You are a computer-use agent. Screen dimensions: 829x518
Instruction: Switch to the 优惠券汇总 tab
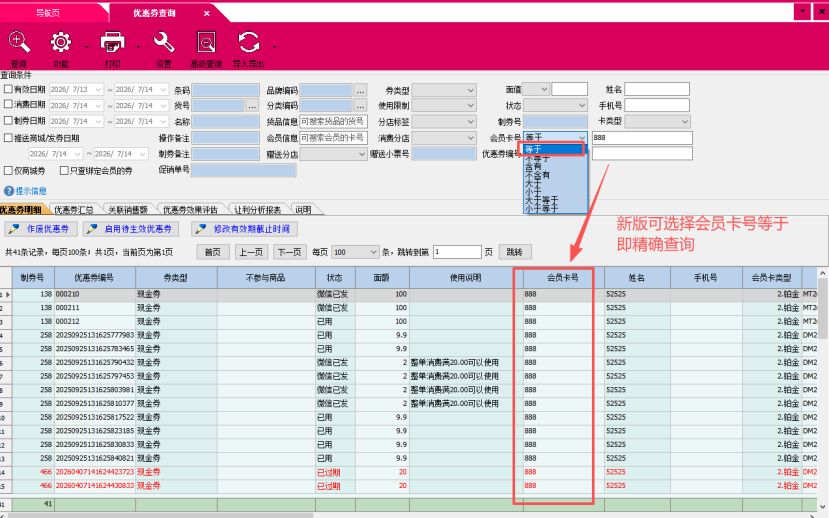[x=74, y=210]
